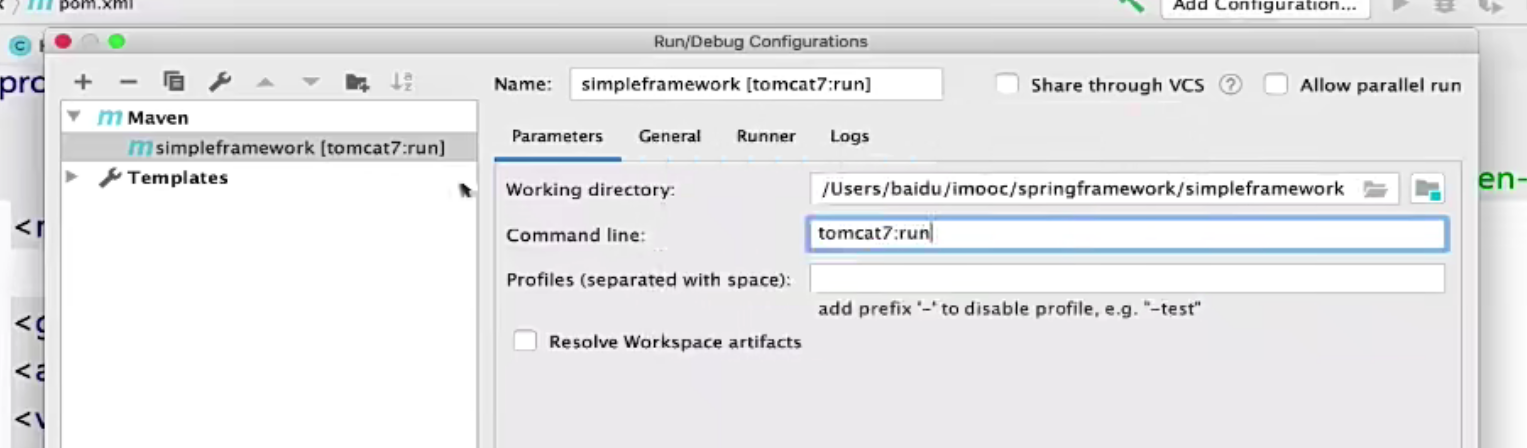The width and height of the screenshot is (1527, 448).
Task: Create new folder for configurations
Action: pyautogui.click(x=357, y=83)
